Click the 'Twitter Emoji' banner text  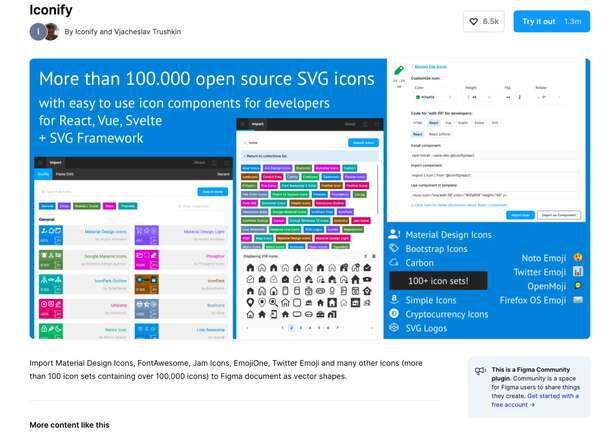click(x=540, y=272)
